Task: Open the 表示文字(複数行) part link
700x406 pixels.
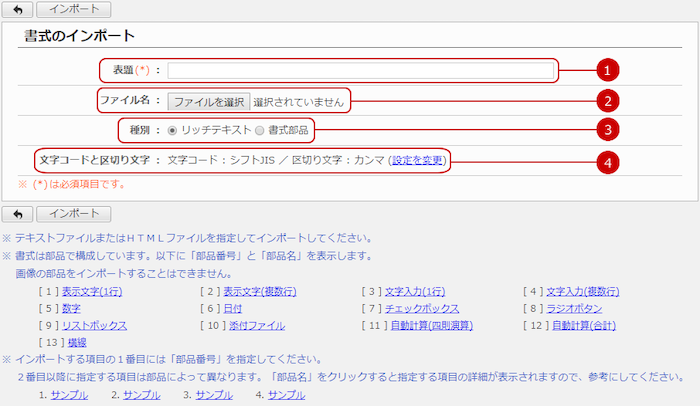Action: [x=259, y=291]
